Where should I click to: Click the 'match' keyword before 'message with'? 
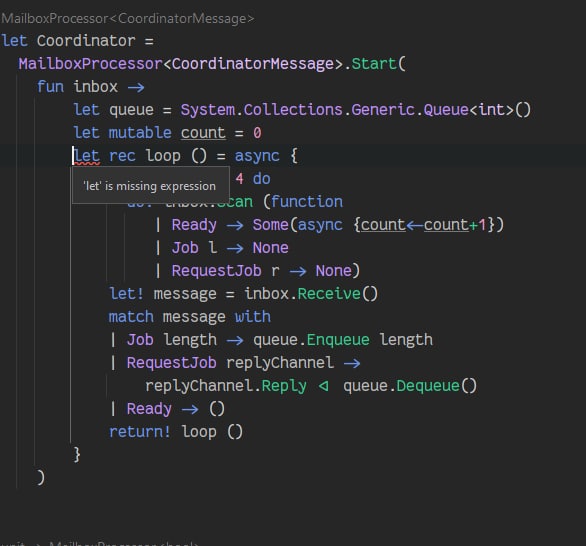pos(131,317)
